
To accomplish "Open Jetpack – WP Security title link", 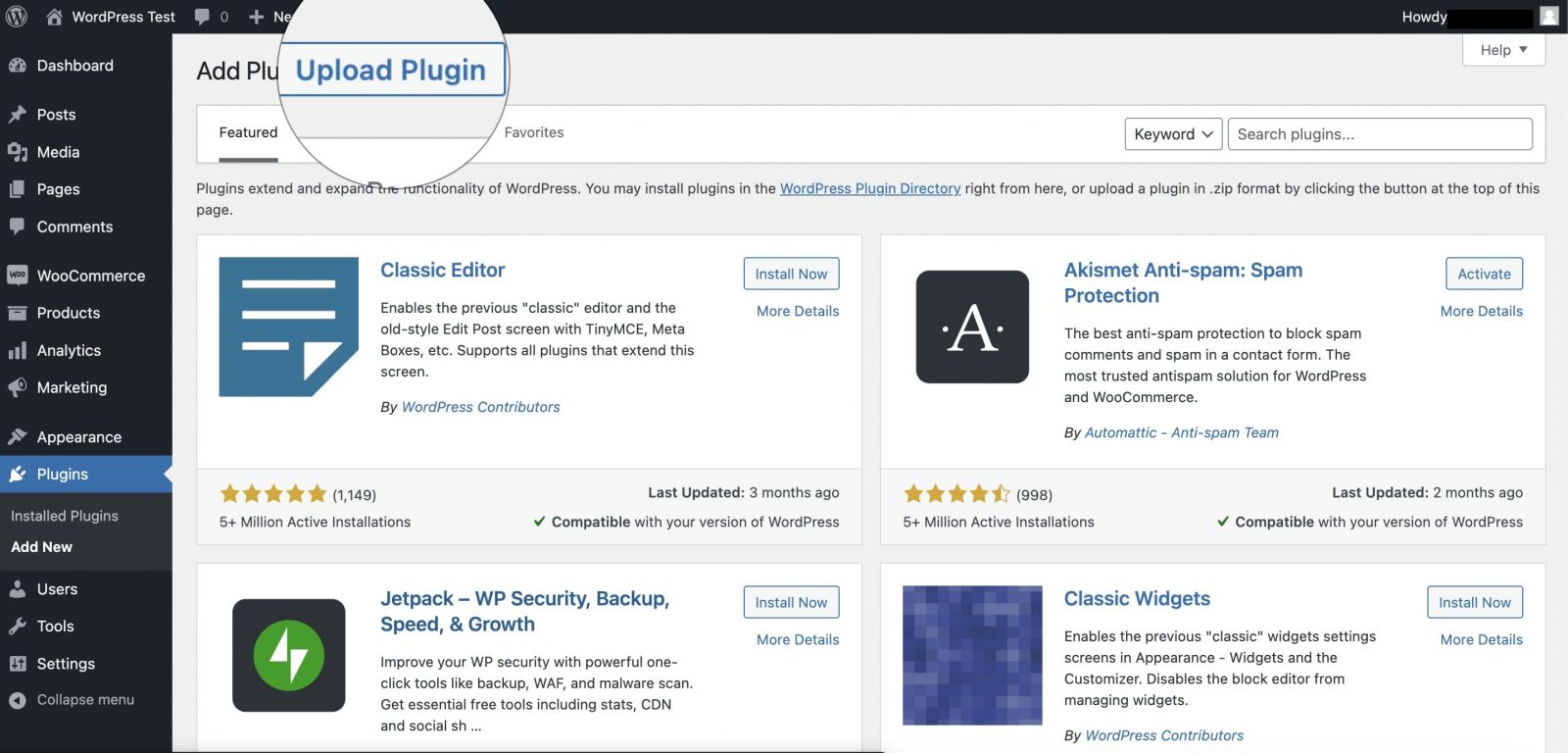I will click(525, 611).
